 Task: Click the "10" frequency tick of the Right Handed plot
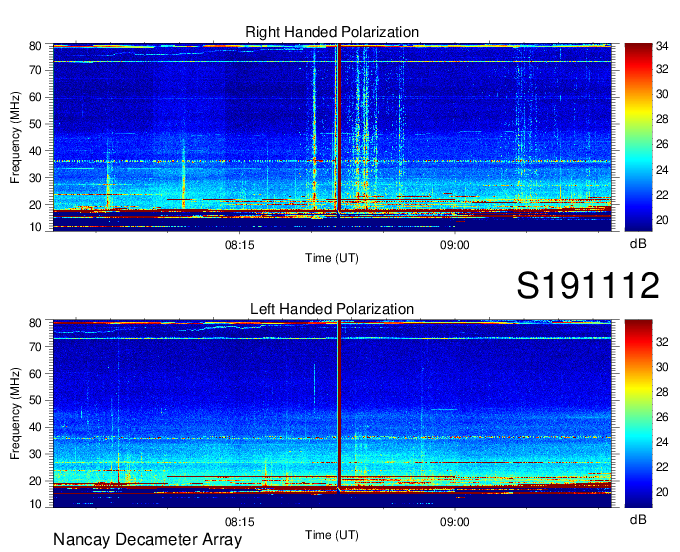click(35, 226)
